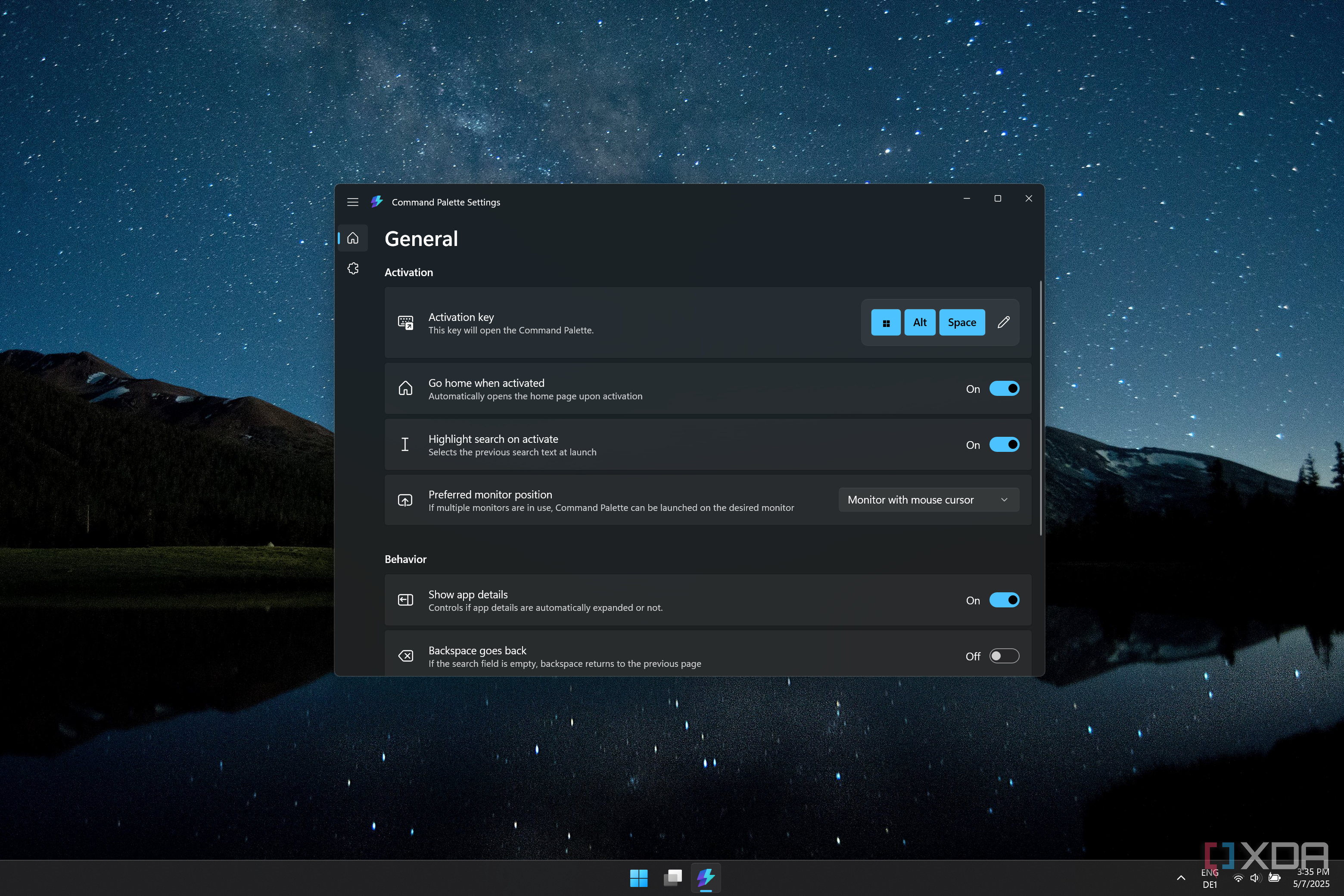The height and width of the screenshot is (896, 1344).
Task: Open the hamburger navigation menu
Action: click(352, 202)
